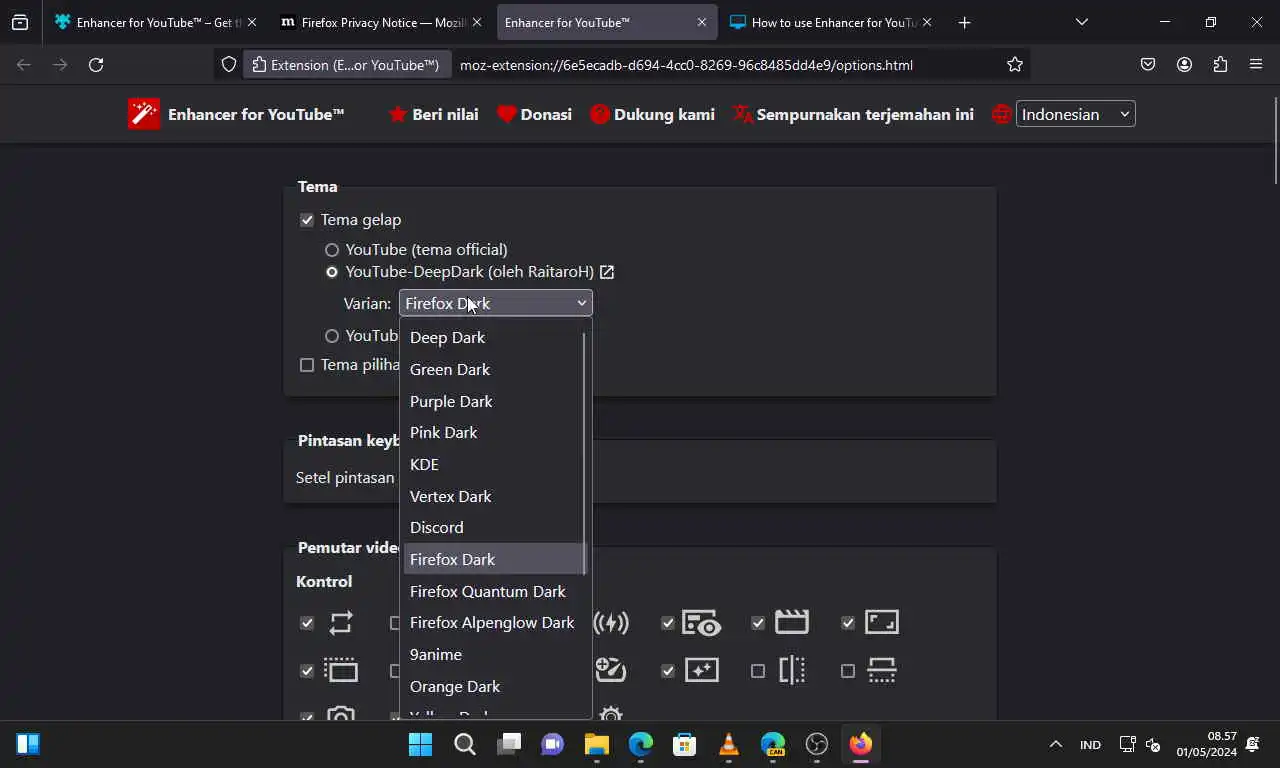Screen dimensions: 1280x768
Task: Click the boost volume icon
Action: pos(611,623)
